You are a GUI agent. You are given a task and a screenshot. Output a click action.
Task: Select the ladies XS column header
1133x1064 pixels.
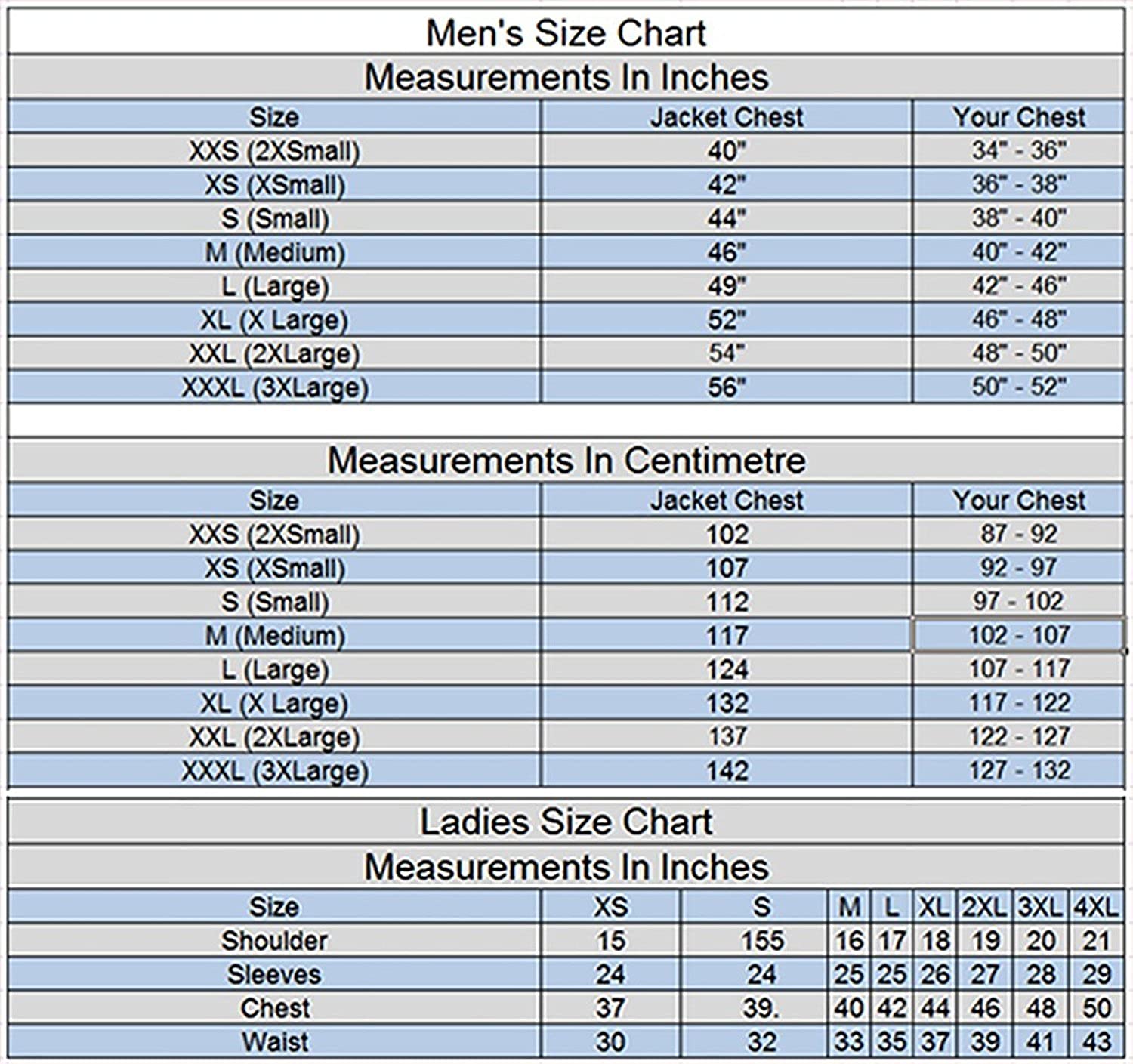pyautogui.click(x=610, y=907)
